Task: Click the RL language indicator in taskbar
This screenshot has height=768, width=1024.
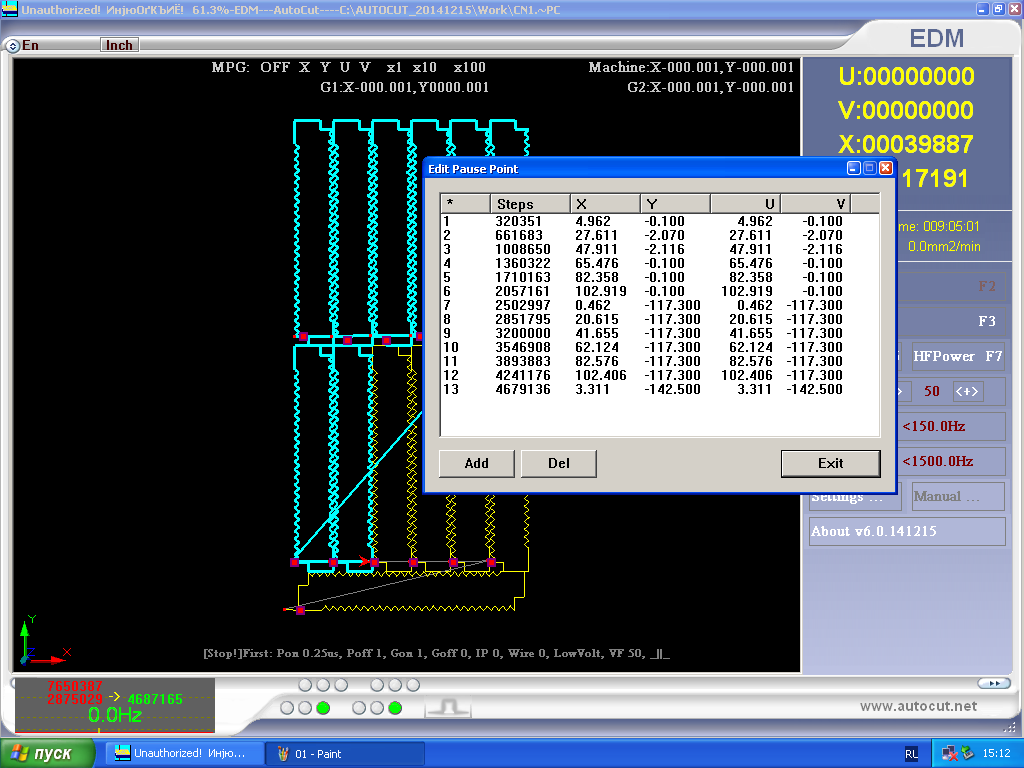Action: [x=911, y=755]
